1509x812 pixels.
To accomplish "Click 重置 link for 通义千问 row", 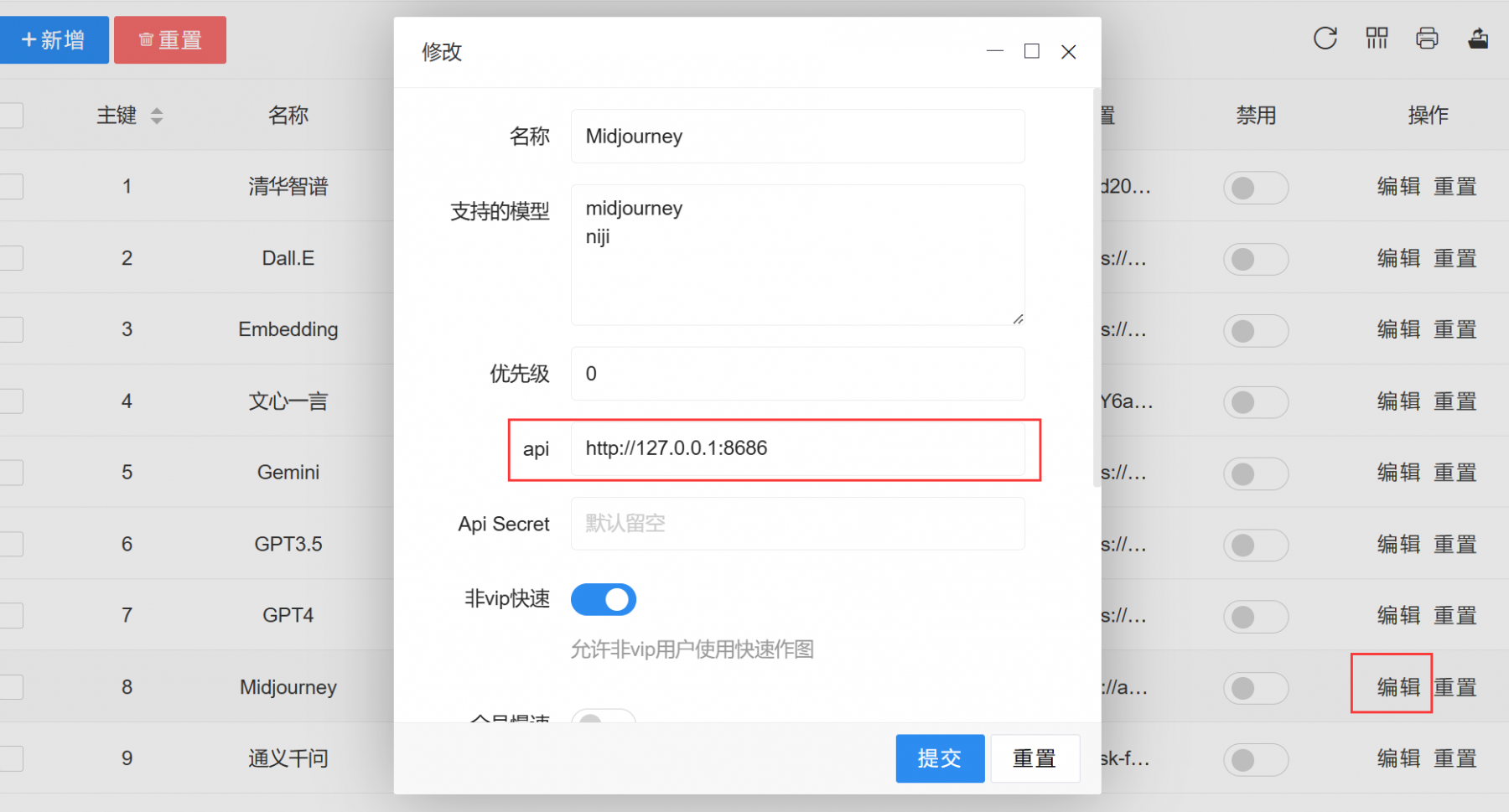I will click(1455, 758).
